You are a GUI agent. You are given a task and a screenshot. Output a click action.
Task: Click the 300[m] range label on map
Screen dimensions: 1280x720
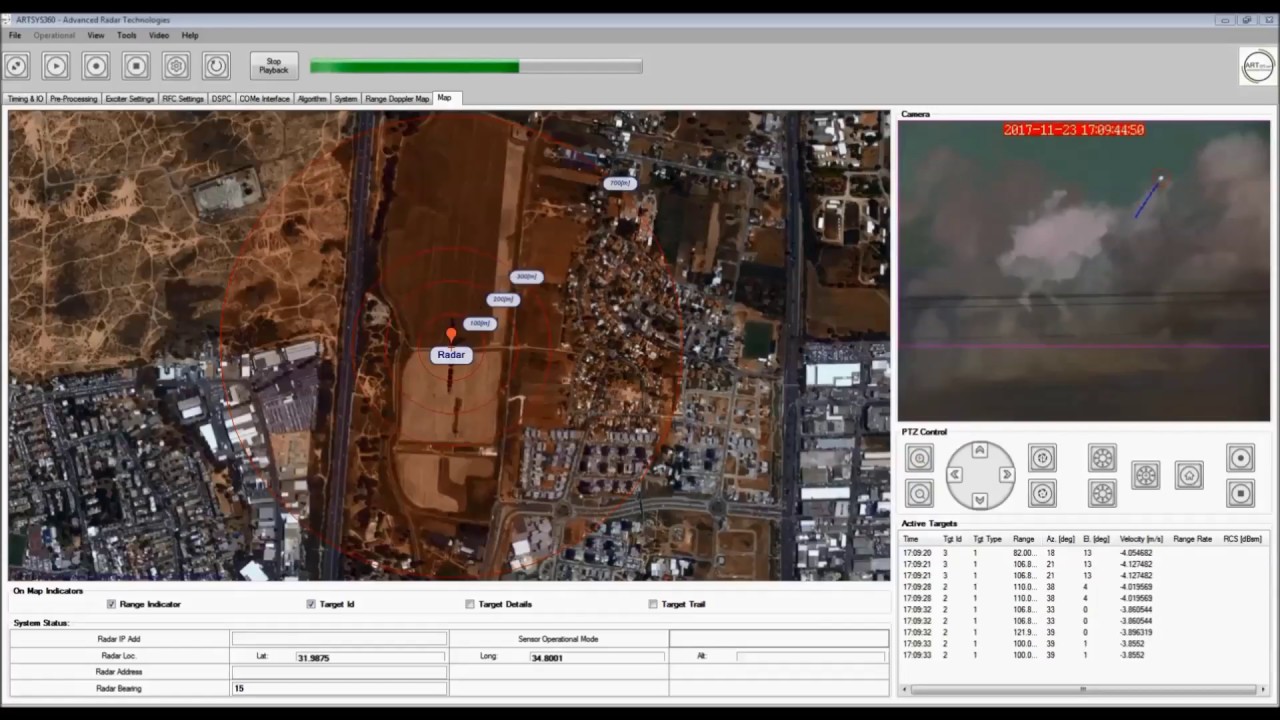(526, 276)
